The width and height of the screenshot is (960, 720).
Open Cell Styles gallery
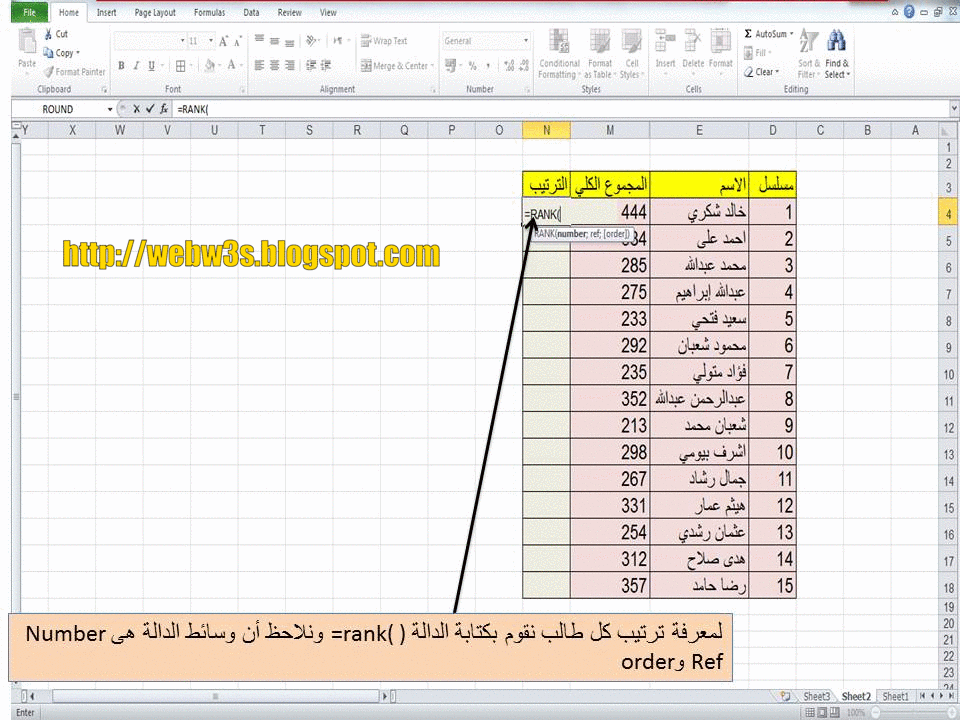coord(631,54)
